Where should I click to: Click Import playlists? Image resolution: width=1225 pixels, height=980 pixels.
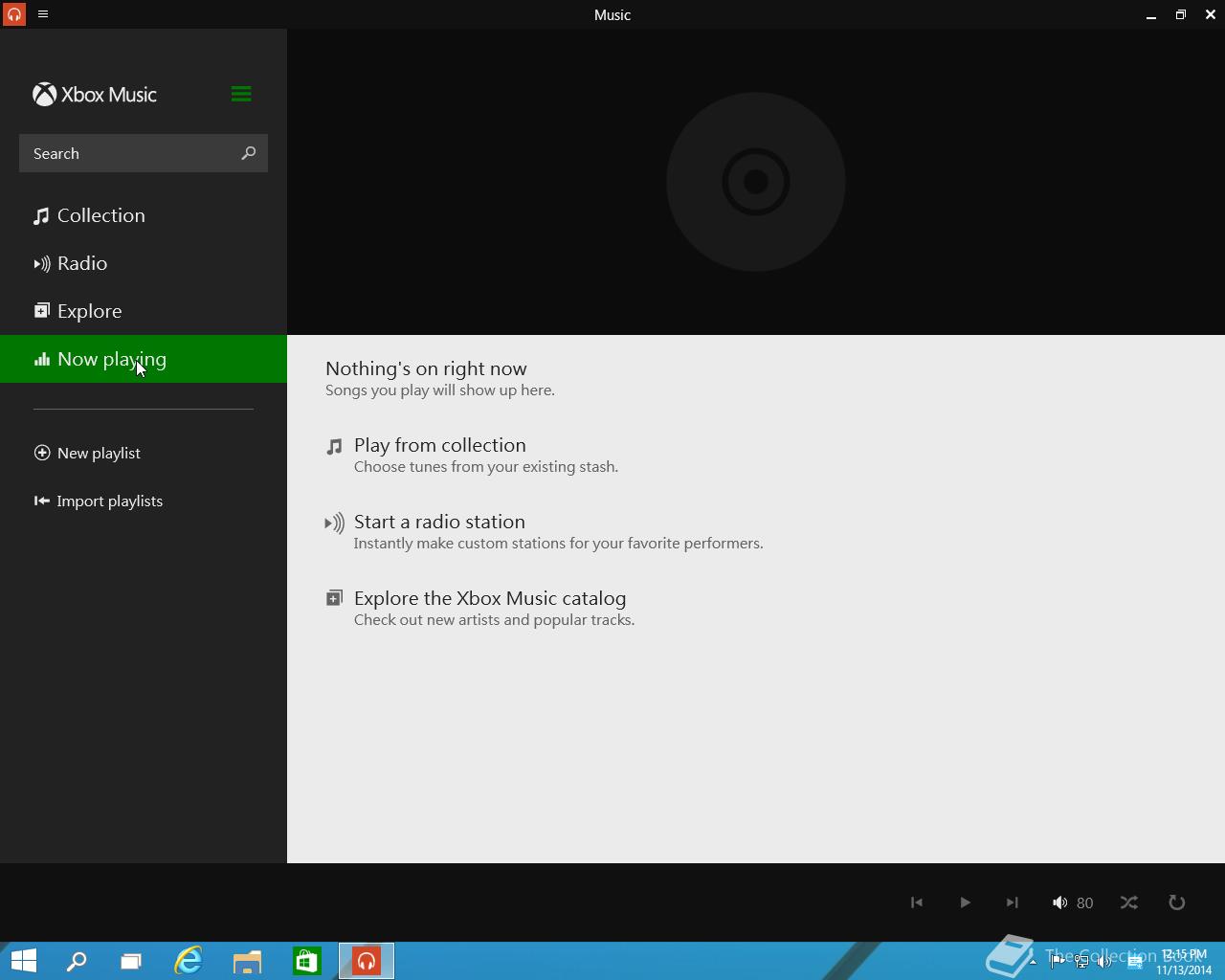tap(99, 501)
